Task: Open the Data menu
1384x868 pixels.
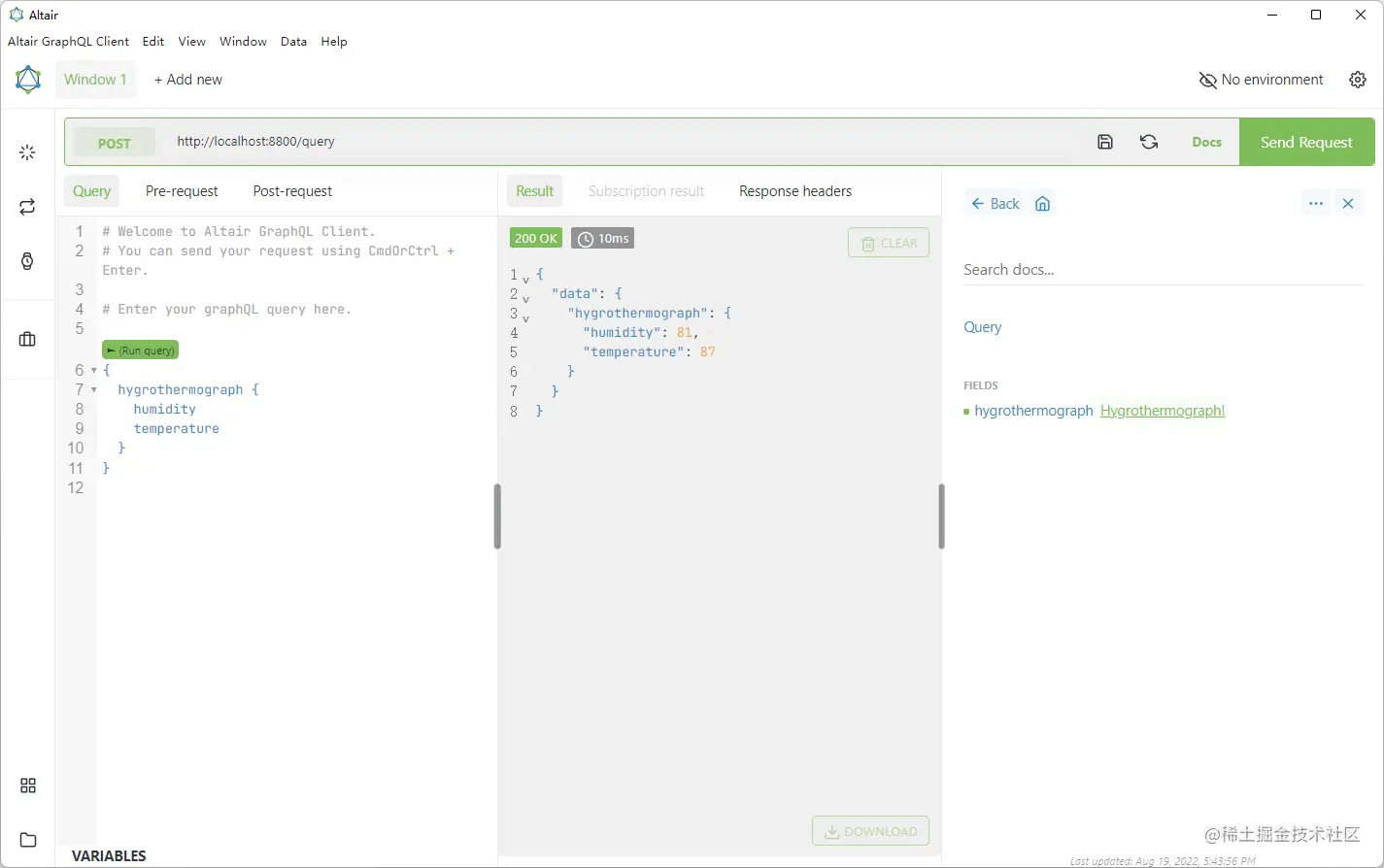Action: point(293,41)
